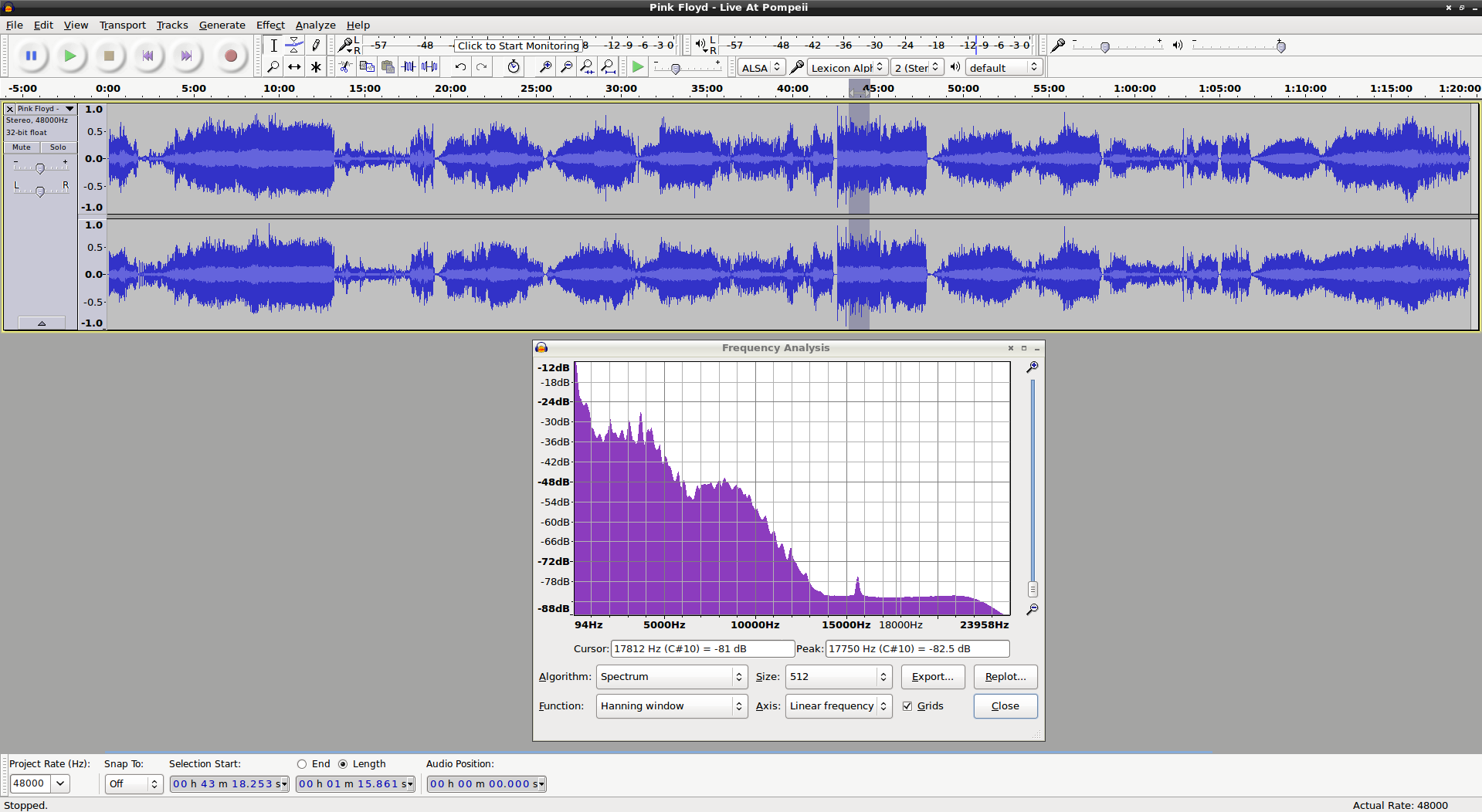1482x812 pixels.
Task: Click the Paste edit icon
Action: [x=388, y=67]
